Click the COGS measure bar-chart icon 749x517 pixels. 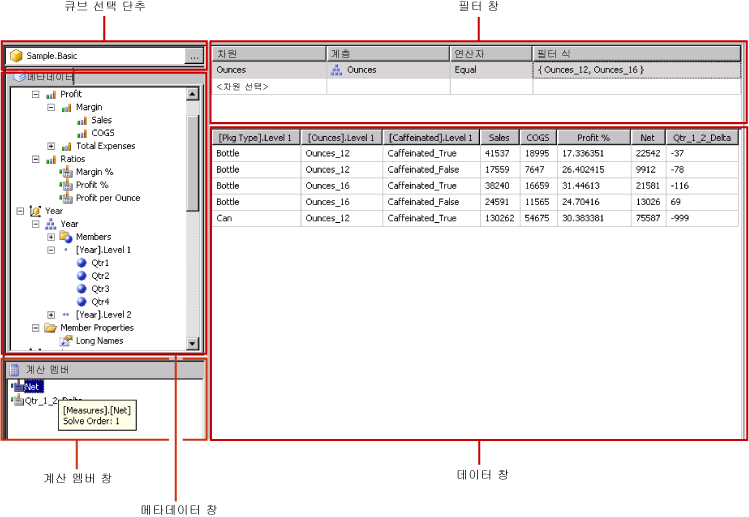(x=82, y=133)
